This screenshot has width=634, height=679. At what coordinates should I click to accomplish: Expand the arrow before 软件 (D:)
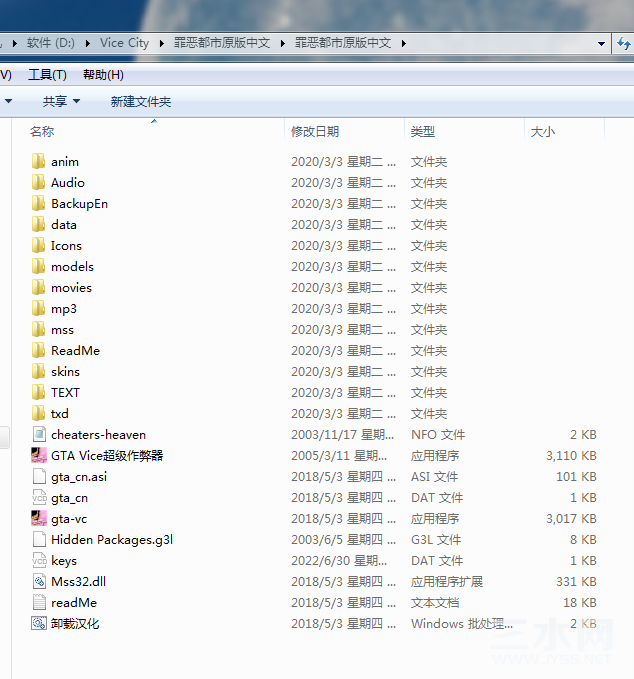tap(15, 43)
